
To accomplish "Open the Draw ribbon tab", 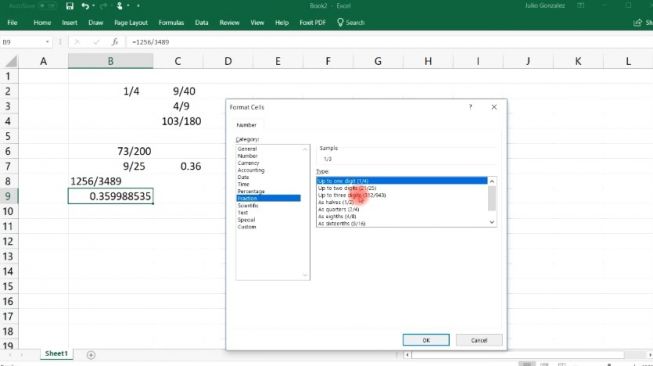I will (95, 22).
